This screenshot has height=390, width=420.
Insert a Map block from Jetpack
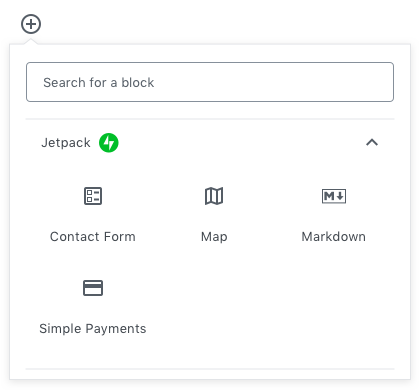coord(214,213)
